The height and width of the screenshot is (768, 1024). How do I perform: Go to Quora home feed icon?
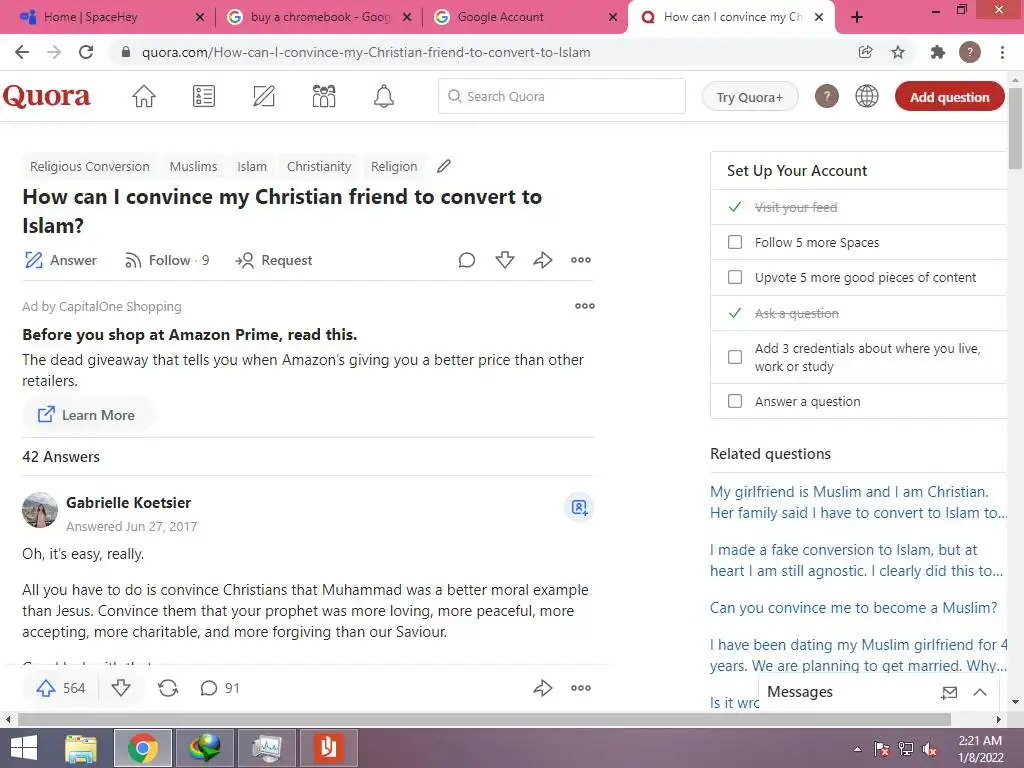[x=144, y=97]
